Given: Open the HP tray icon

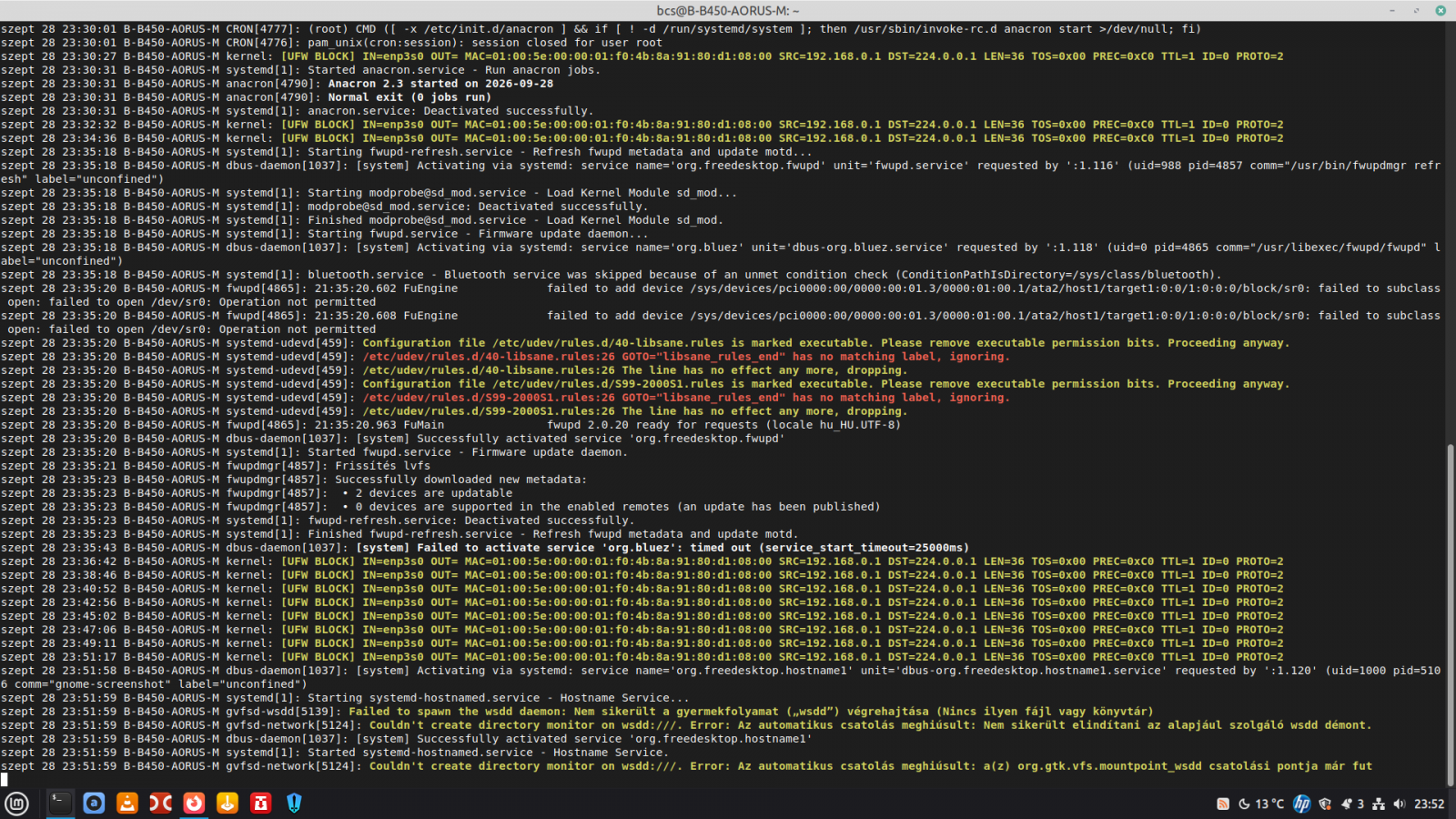Looking at the screenshot, I should click(x=1302, y=804).
